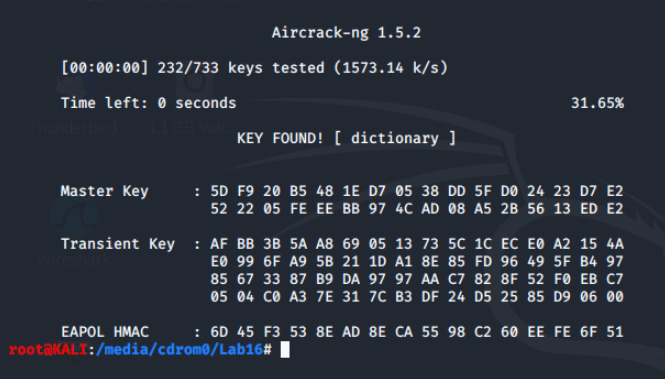Viewport: 665px width, 379px height.
Task: Click first Transient Key byte AF
Action: pyautogui.click(x=219, y=244)
